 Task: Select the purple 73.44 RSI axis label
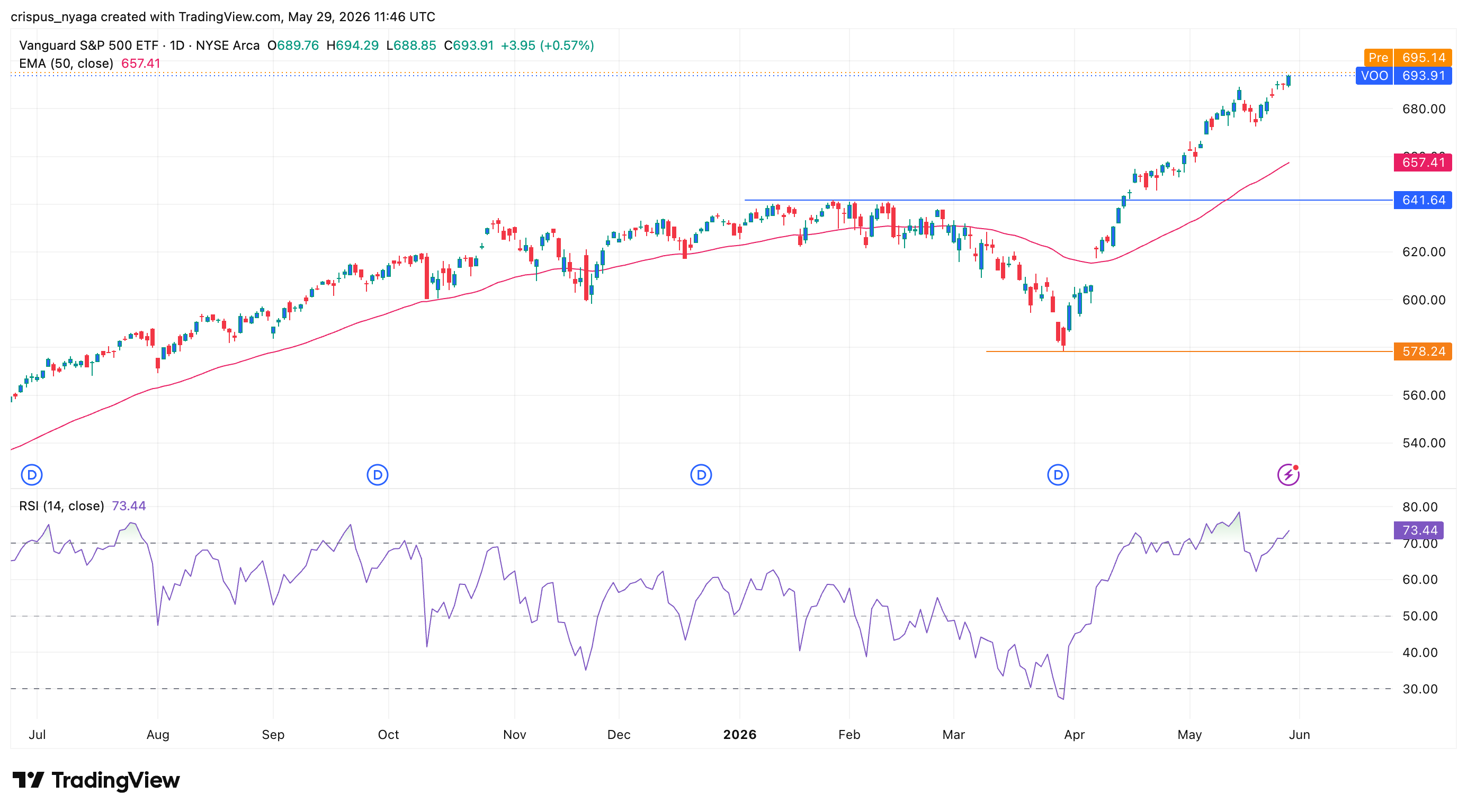pos(1419,530)
